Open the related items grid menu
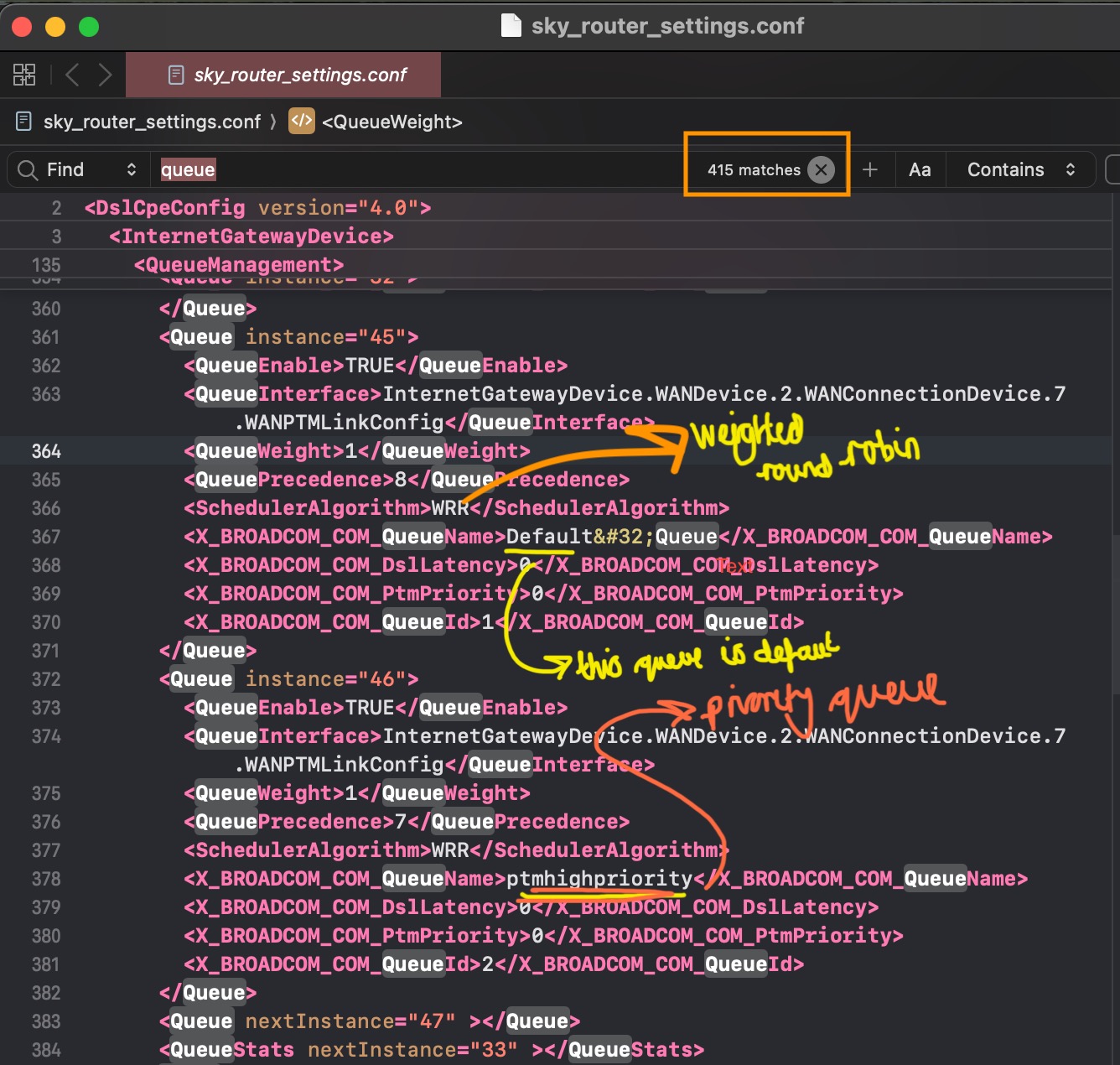The image size is (1120, 1065). pyautogui.click(x=24, y=75)
